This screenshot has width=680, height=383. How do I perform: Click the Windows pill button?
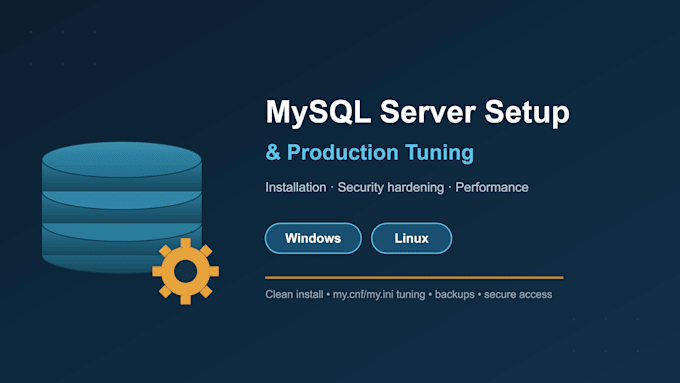click(x=313, y=238)
